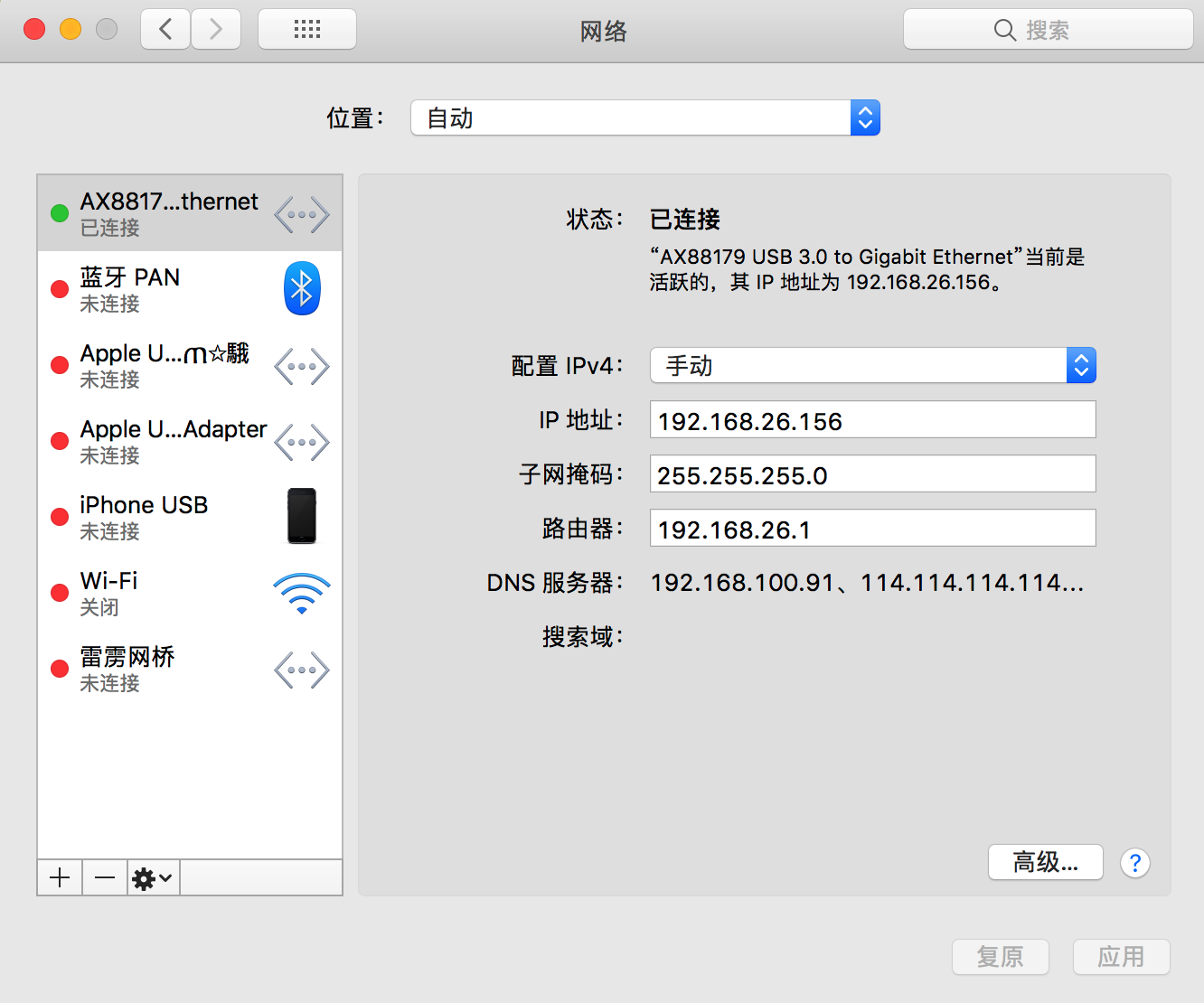Click the back navigation arrow
Viewport: 1204px width, 1003px height.
click(x=165, y=28)
